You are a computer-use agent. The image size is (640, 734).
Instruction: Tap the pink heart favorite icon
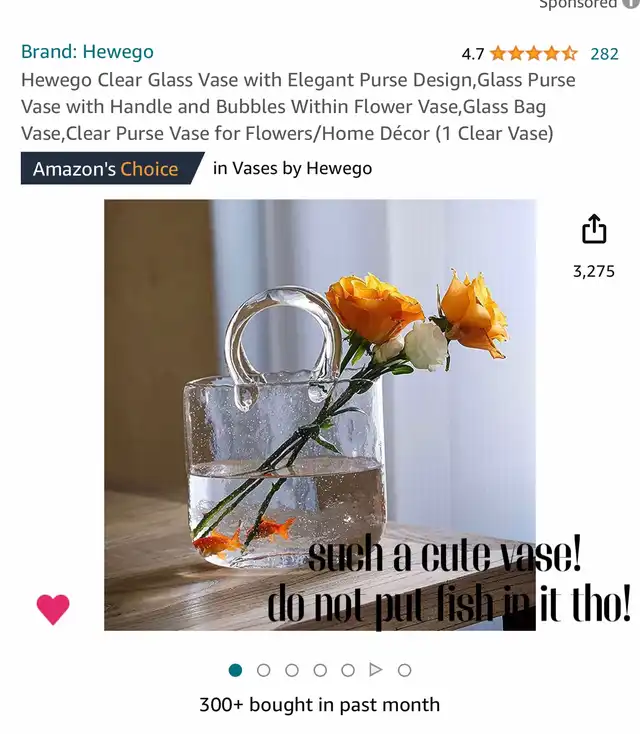(53, 609)
